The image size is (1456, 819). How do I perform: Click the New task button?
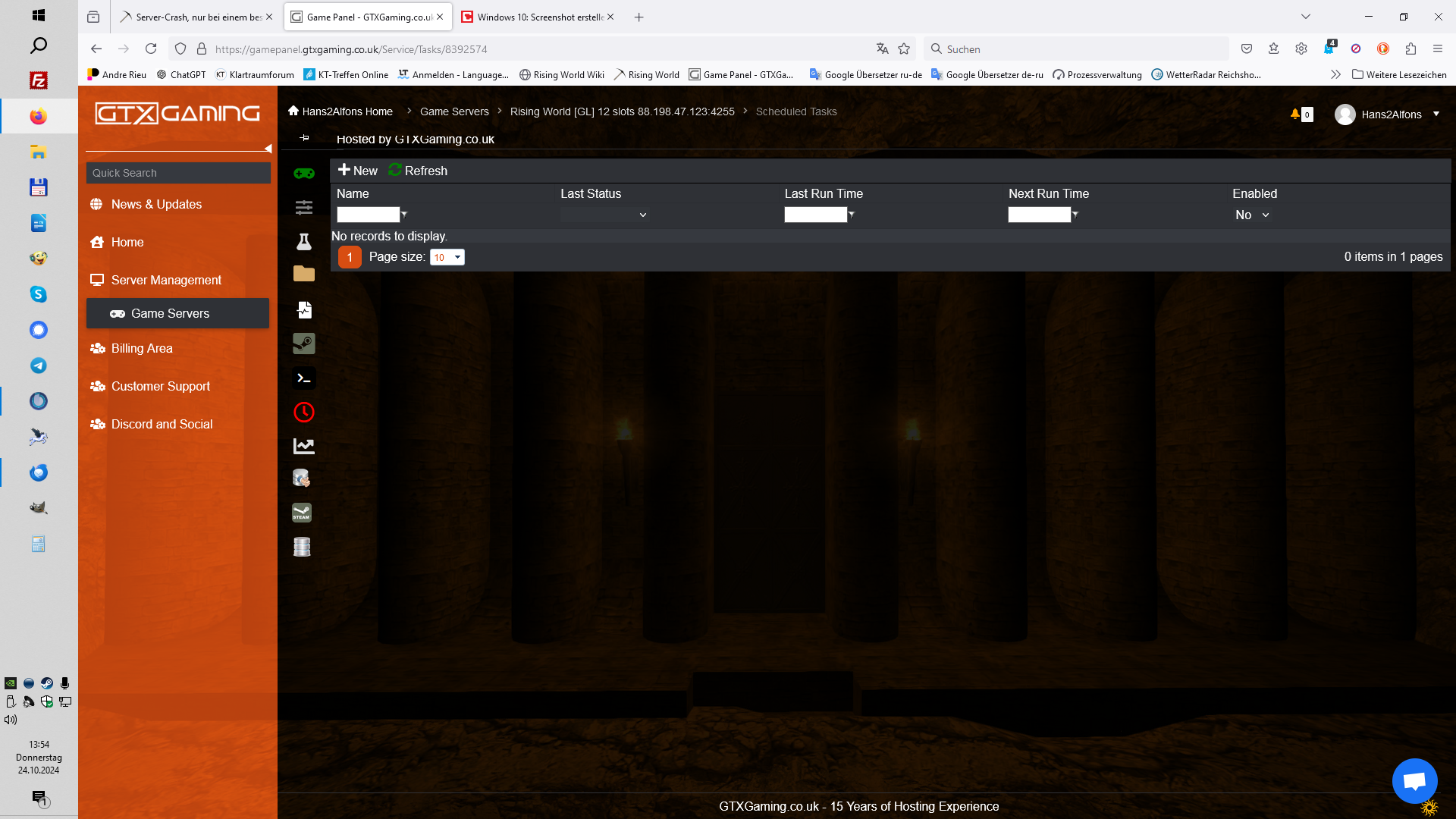click(x=357, y=171)
